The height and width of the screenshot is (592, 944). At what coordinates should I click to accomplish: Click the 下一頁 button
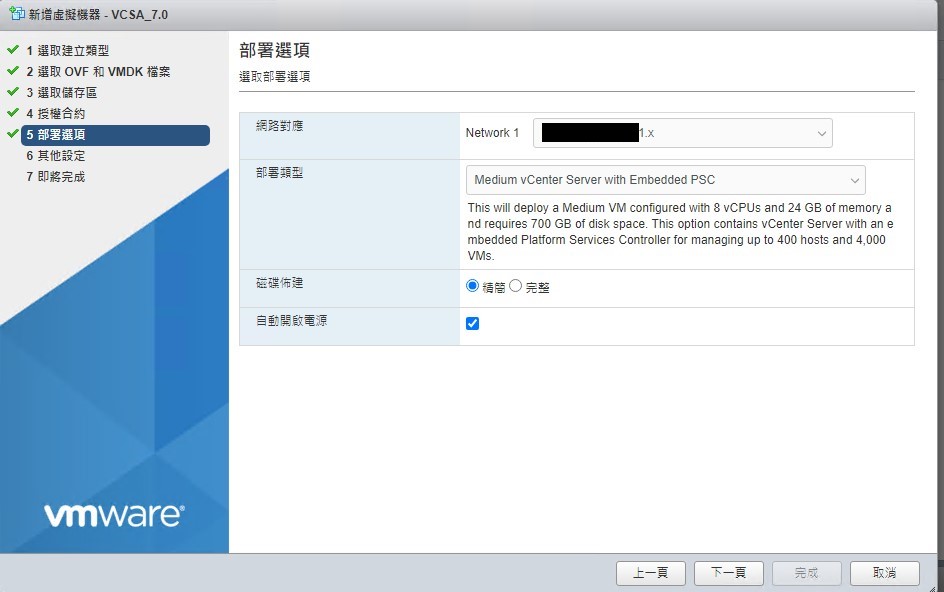click(x=728, y=573)
